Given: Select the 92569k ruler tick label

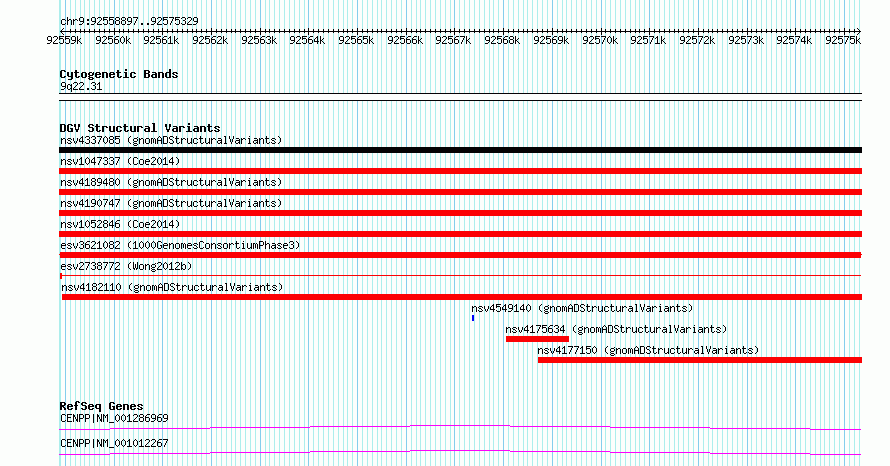Looking at the screenshot, I should [x=551, y=40].
